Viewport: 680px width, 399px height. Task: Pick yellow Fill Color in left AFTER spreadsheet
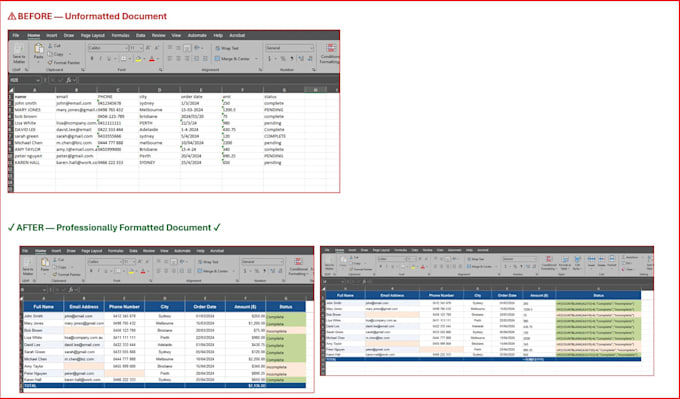point(131,271)
